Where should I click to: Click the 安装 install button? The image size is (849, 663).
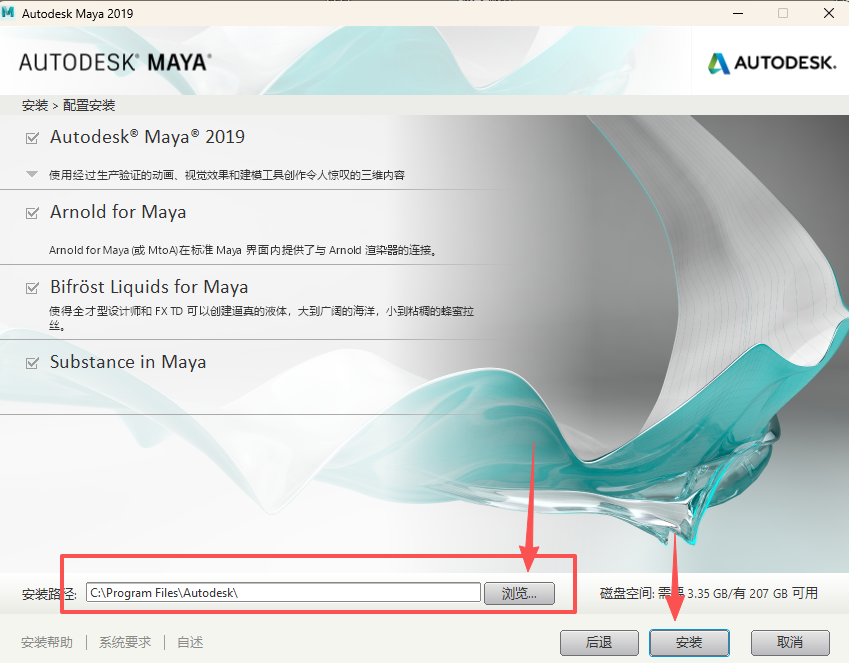[x=689, y=643]
